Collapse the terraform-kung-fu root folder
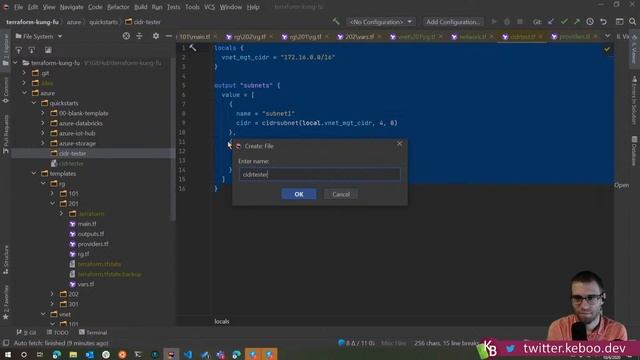The width and height of the screenshot is (640, 360). click(16, 63)
